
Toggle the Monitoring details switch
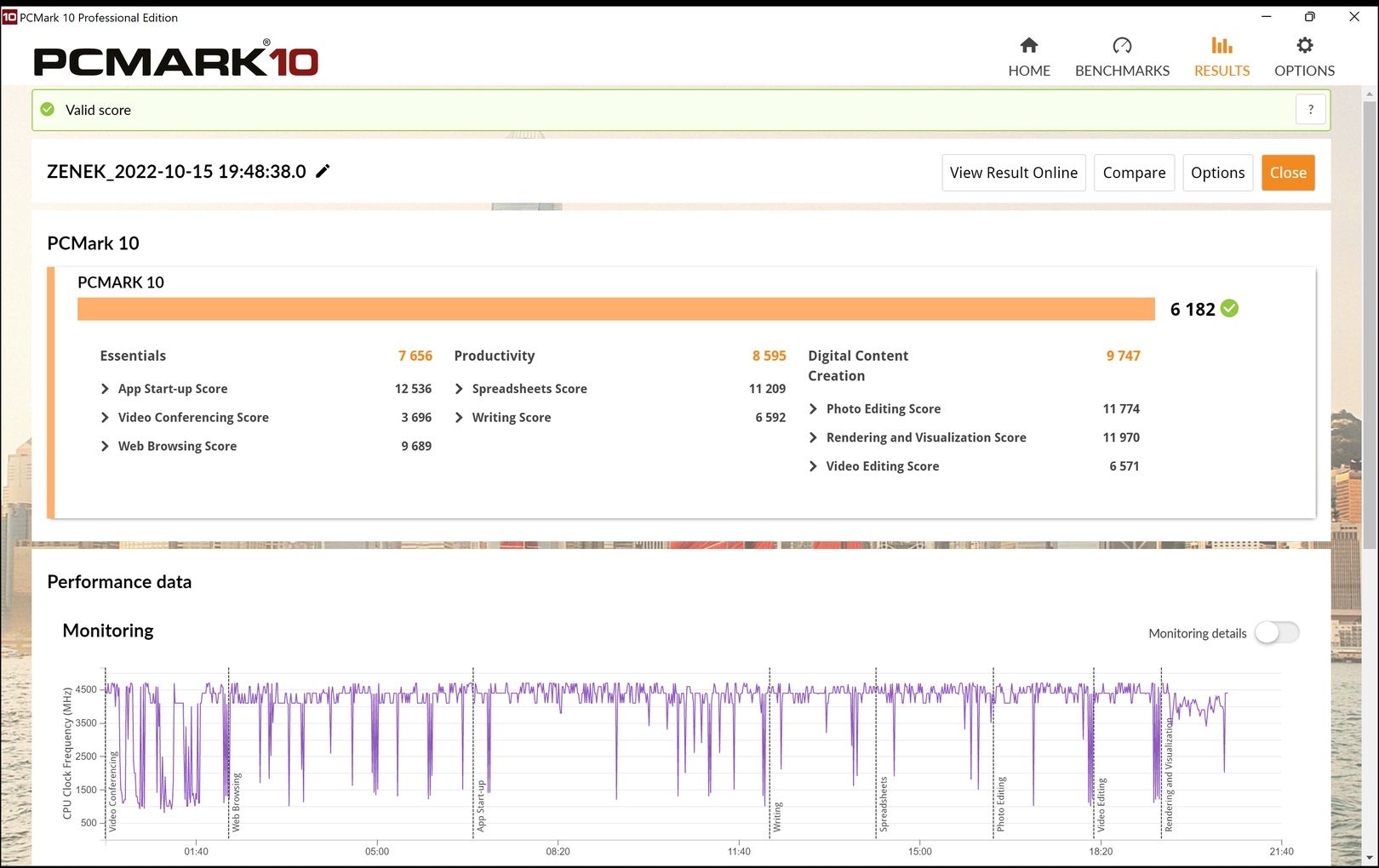(1277, 632)
